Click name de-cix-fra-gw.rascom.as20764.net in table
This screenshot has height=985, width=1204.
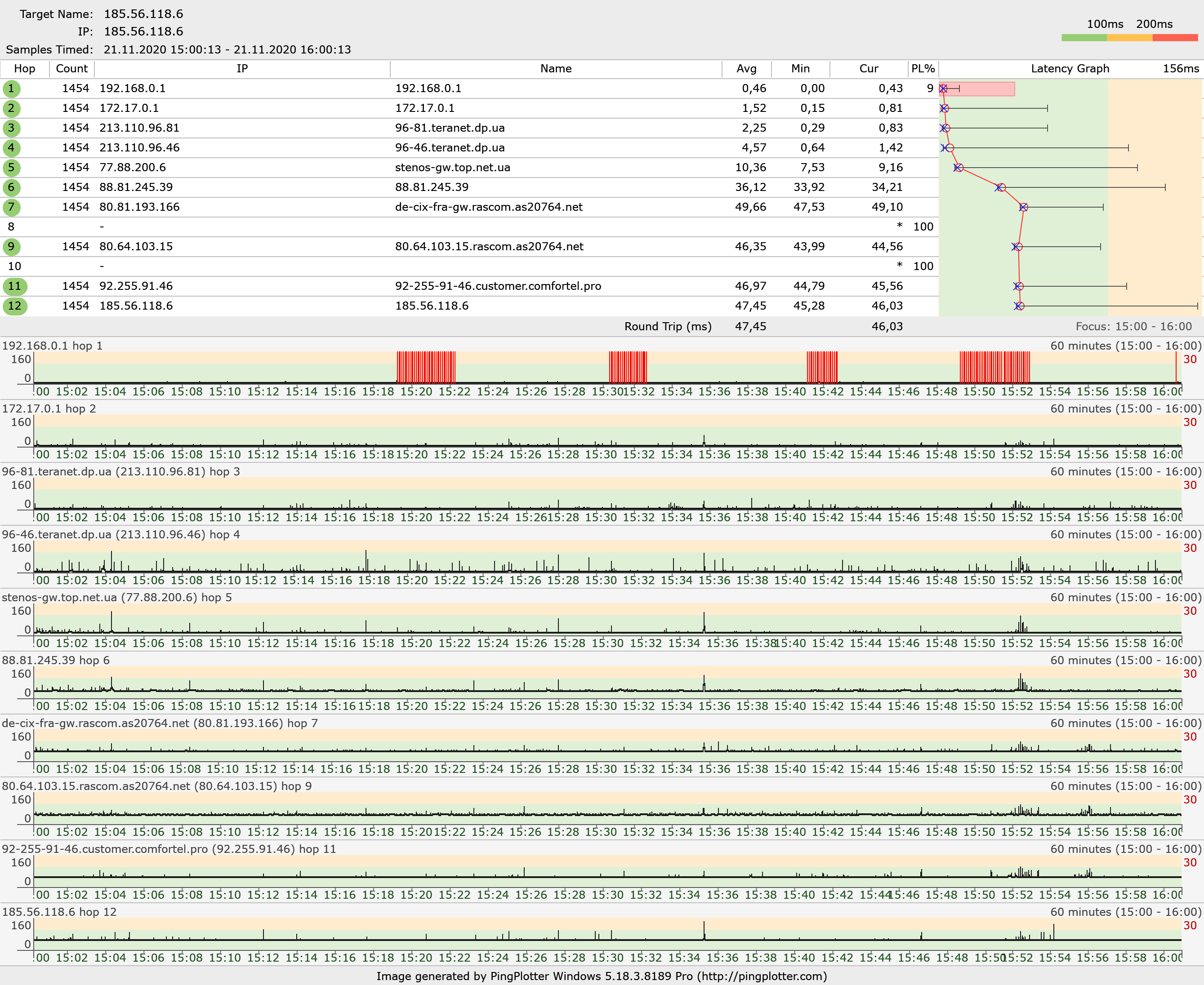tap(489, 207)
